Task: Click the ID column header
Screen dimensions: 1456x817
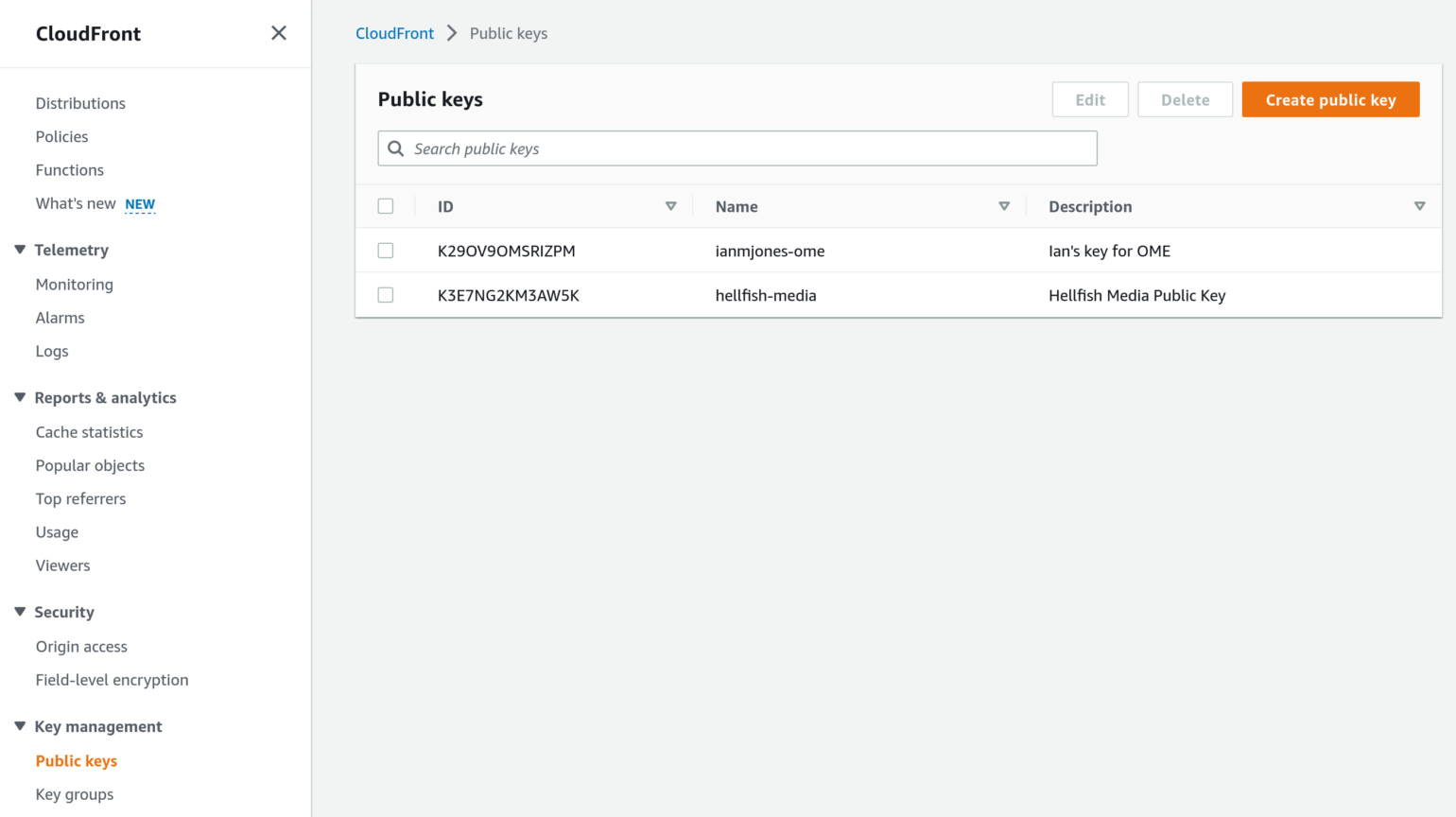Action: 445,206
